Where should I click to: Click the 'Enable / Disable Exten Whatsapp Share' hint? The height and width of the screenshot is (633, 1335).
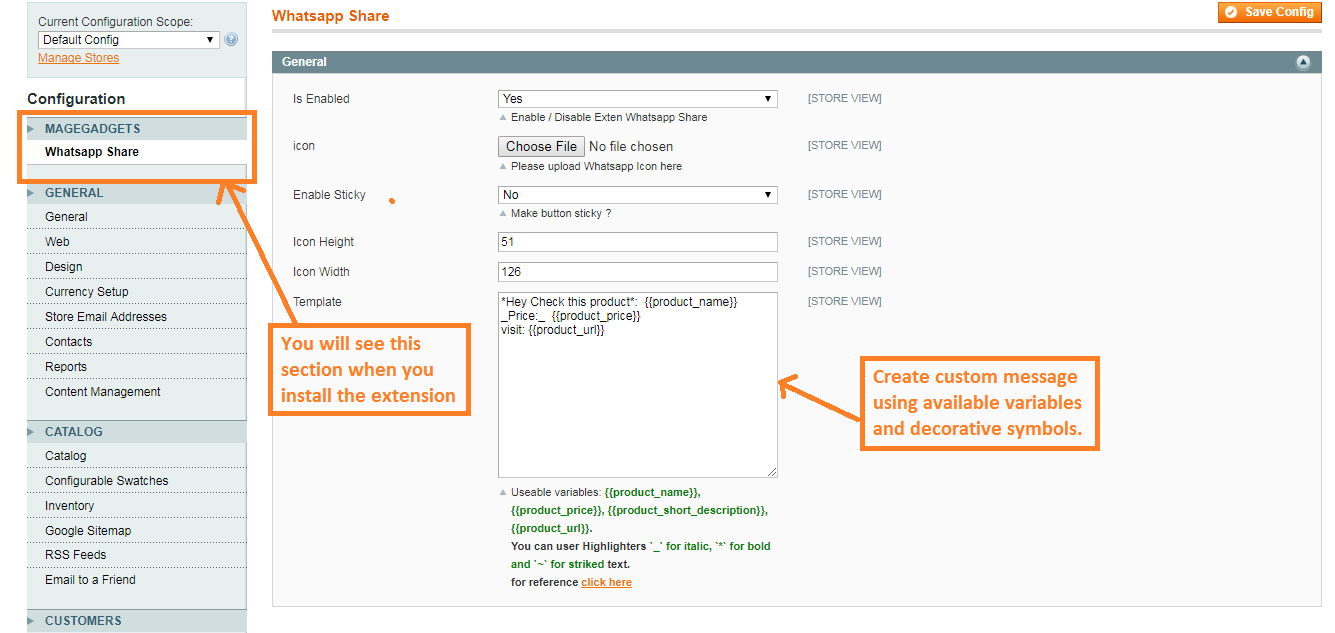point(609,117)
